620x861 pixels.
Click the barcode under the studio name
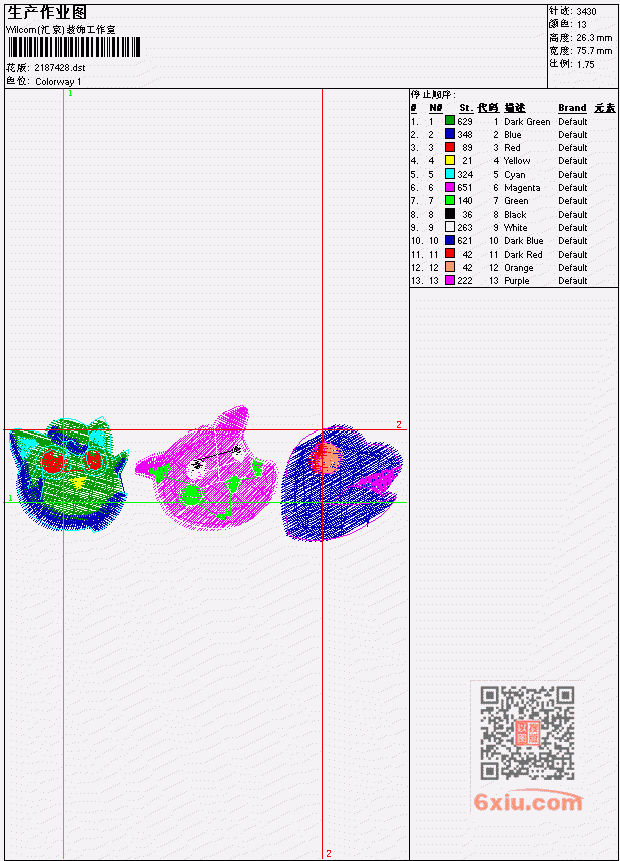tap(74, 47)
